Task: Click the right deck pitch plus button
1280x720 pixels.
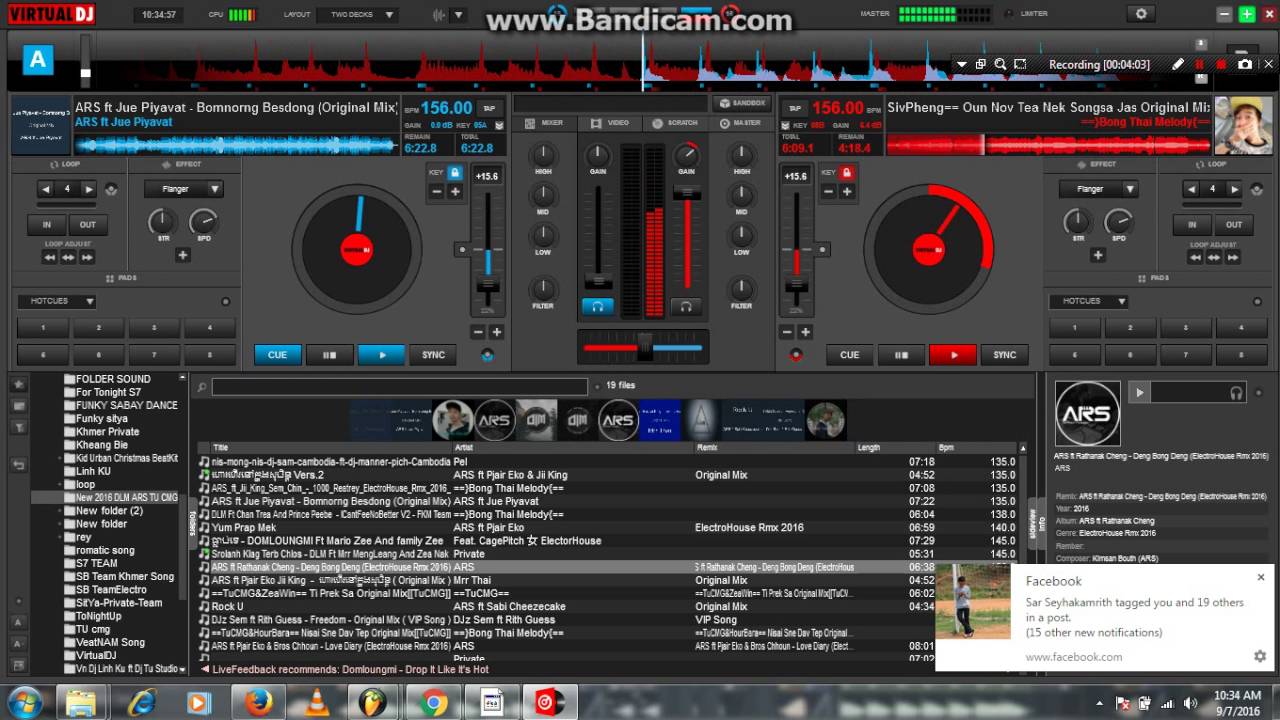Action: tap(806, 332)
